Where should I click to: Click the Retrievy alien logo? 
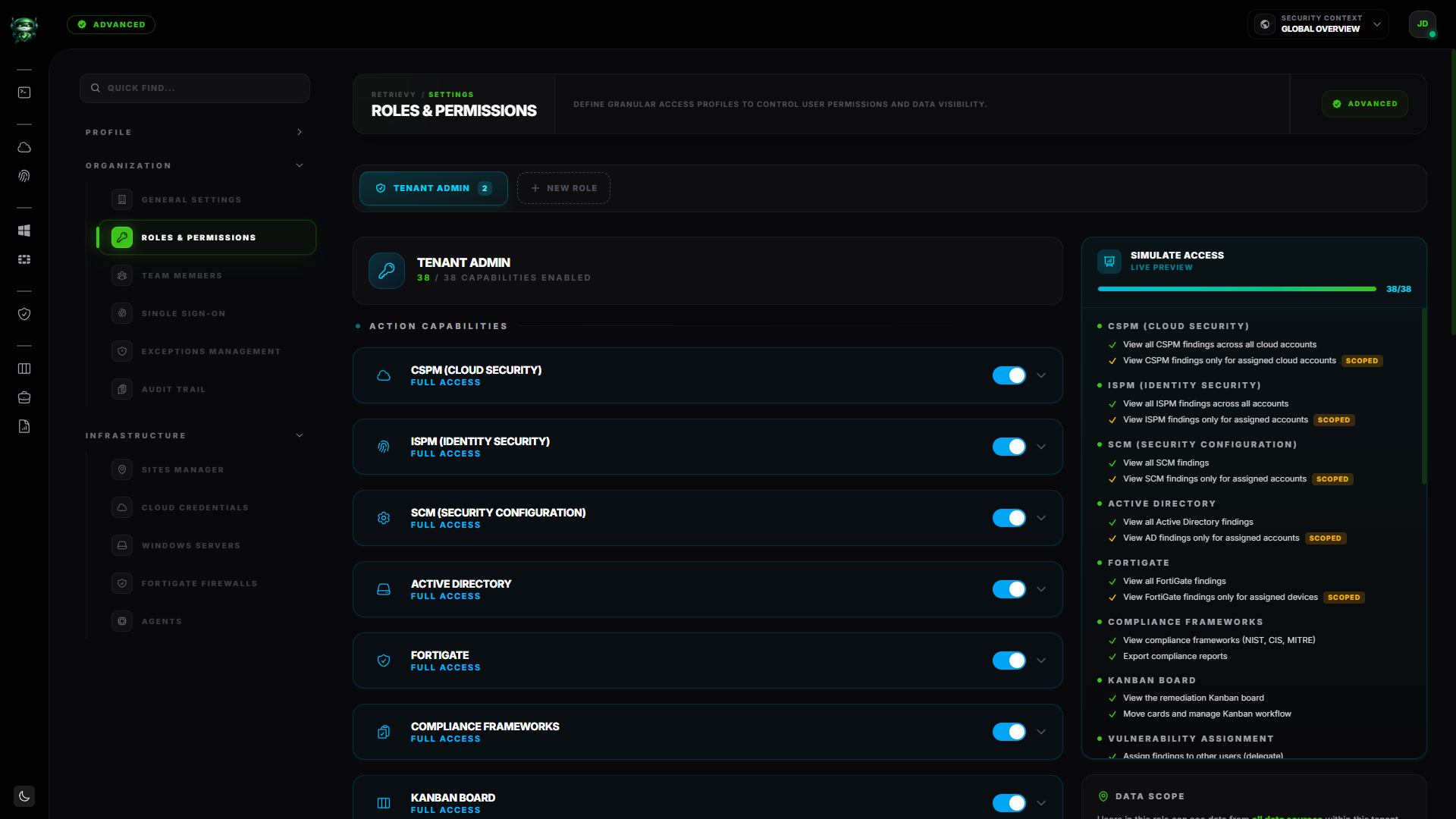[24, 29]
